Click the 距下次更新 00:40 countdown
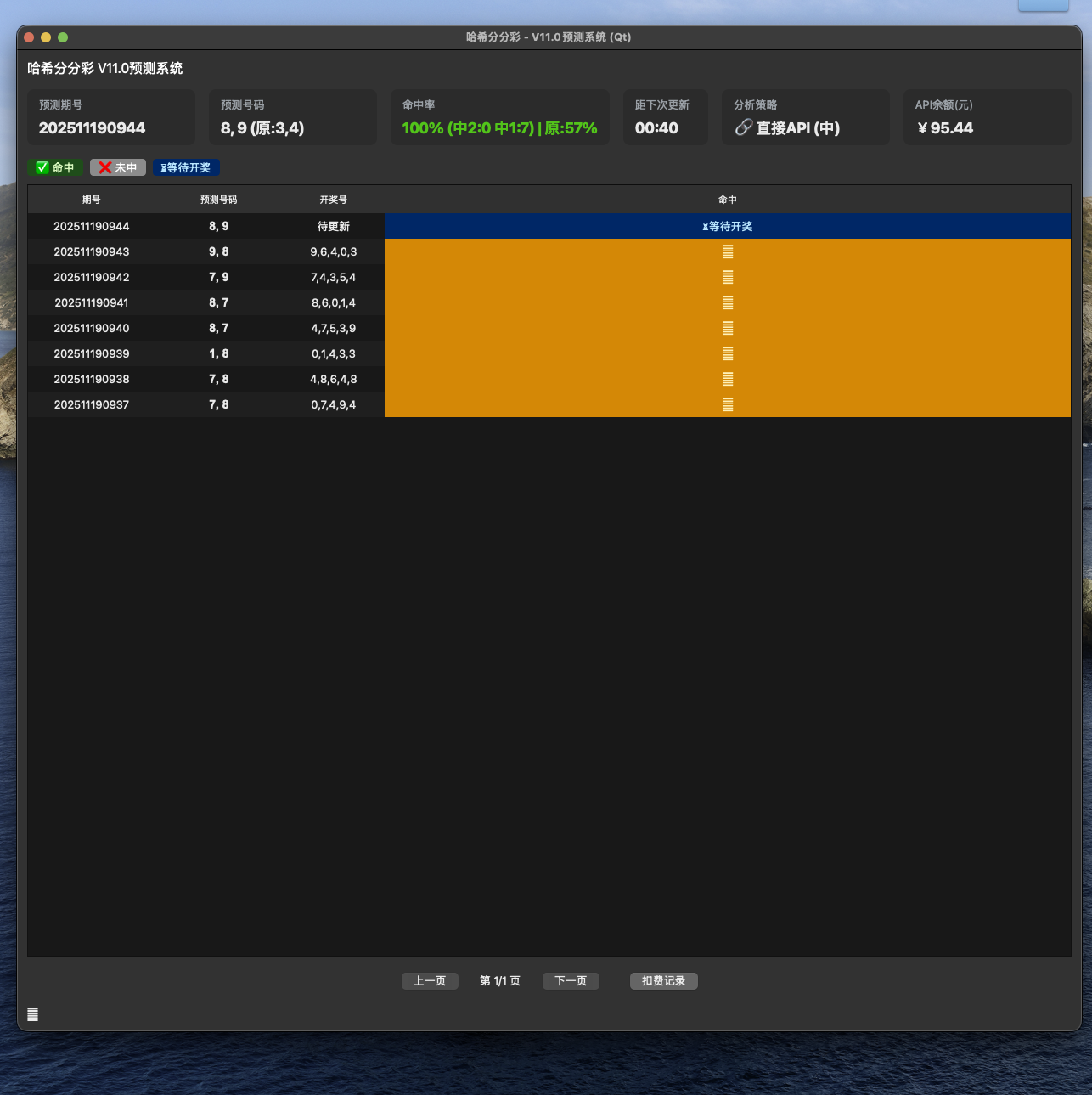Screen dimensions: 1092x1095 coord(666,117)
